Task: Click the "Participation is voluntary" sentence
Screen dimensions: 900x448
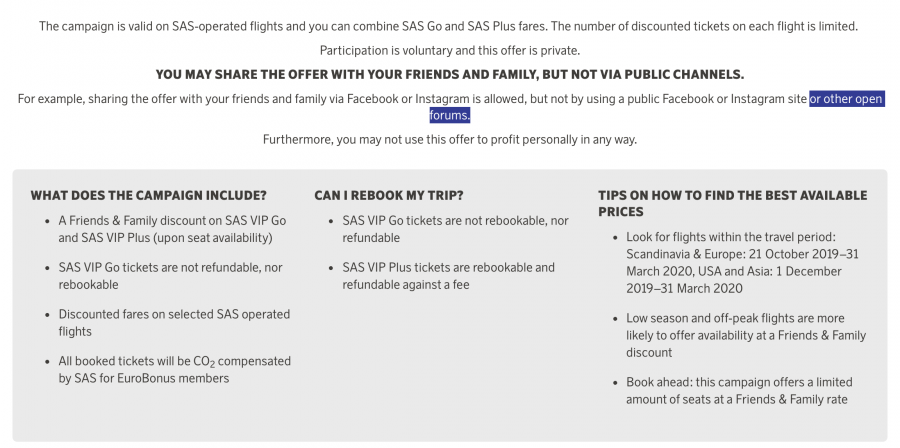Action: point(449,50)
